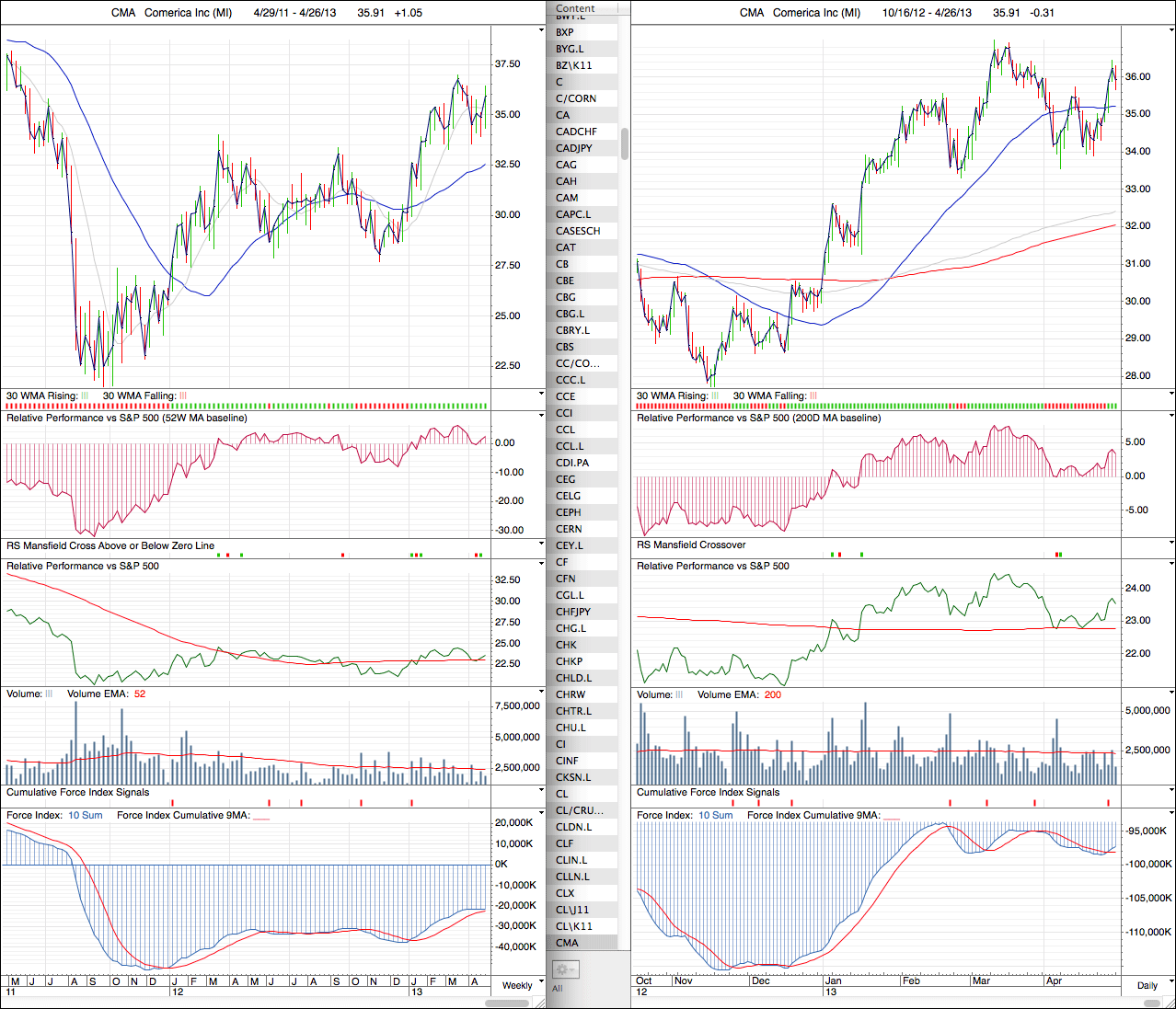This screenshot has width=1176, height=1009.
Task: Open the gear action menu below symbol list
Action: pos(565,969)
